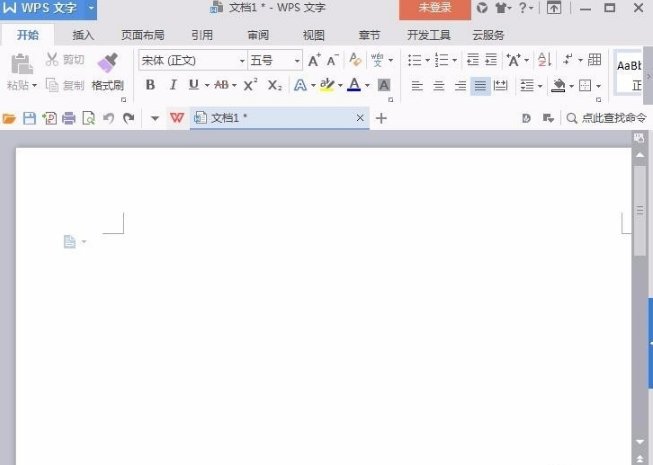Screen dimensions: 653x465
Task: Center align the paragraph
Action: [x=439, y=86]
